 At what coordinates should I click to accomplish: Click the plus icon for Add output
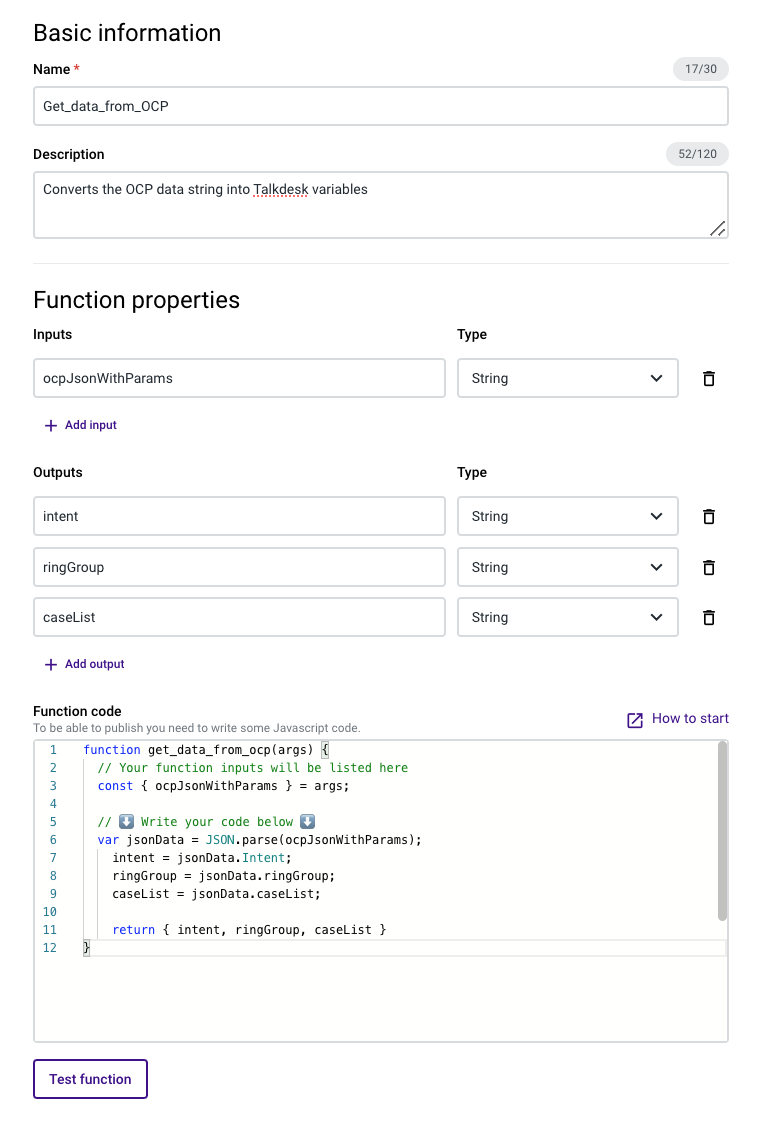click(51, 665)
